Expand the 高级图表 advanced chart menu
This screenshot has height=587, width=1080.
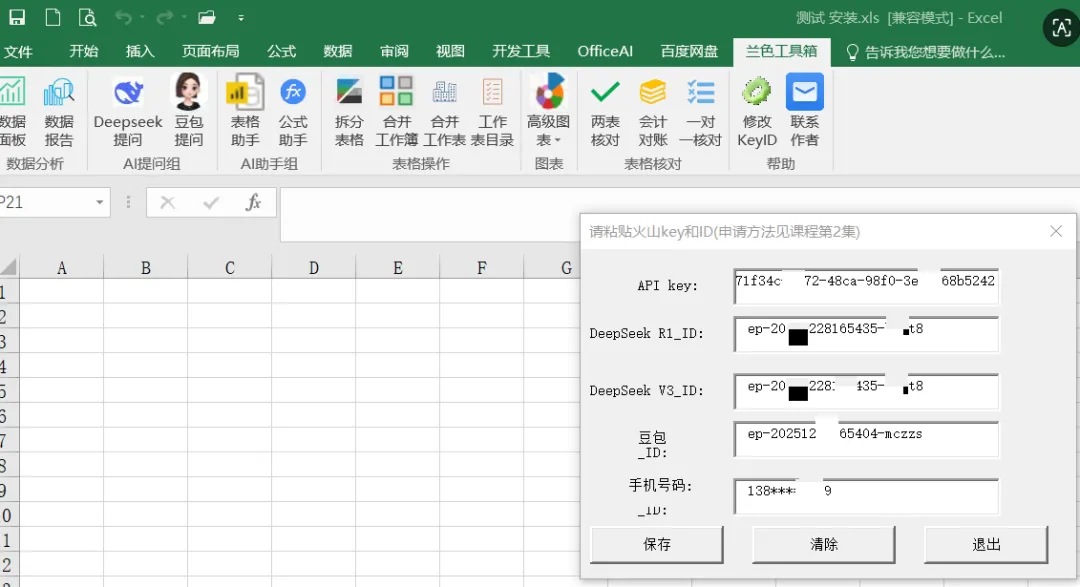pos(549,111)
